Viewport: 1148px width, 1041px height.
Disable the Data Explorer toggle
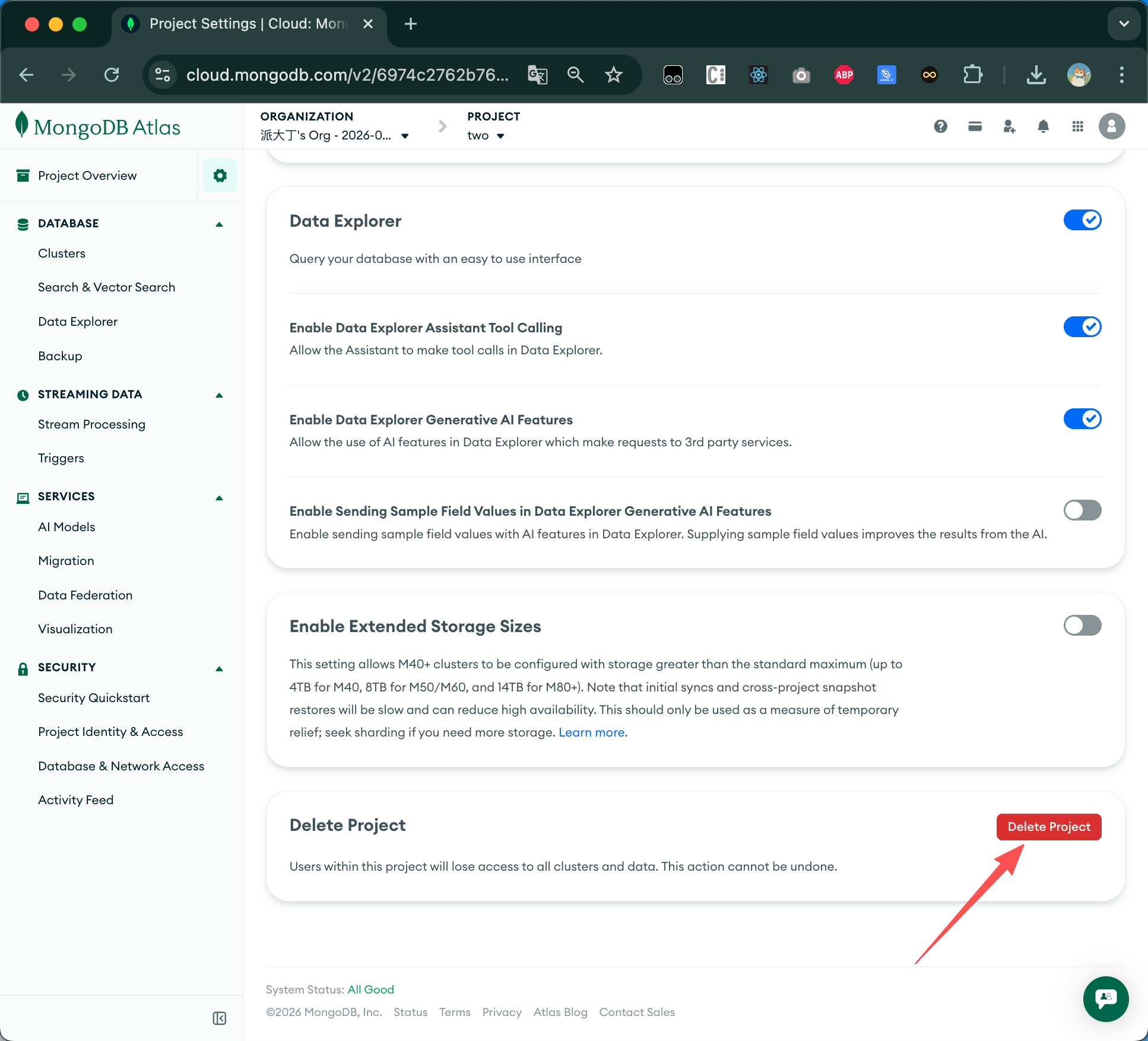coord(1082,220)
